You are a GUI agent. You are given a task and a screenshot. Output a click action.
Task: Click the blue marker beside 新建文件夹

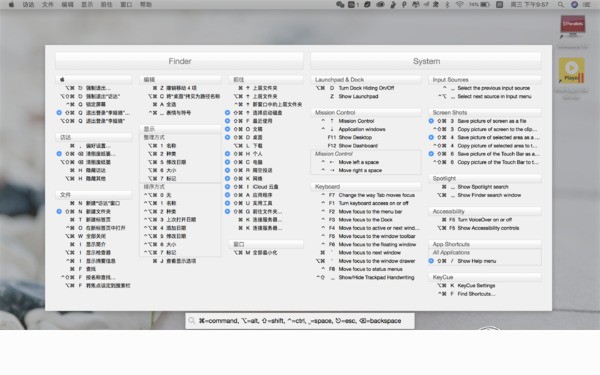pos(59,211)
